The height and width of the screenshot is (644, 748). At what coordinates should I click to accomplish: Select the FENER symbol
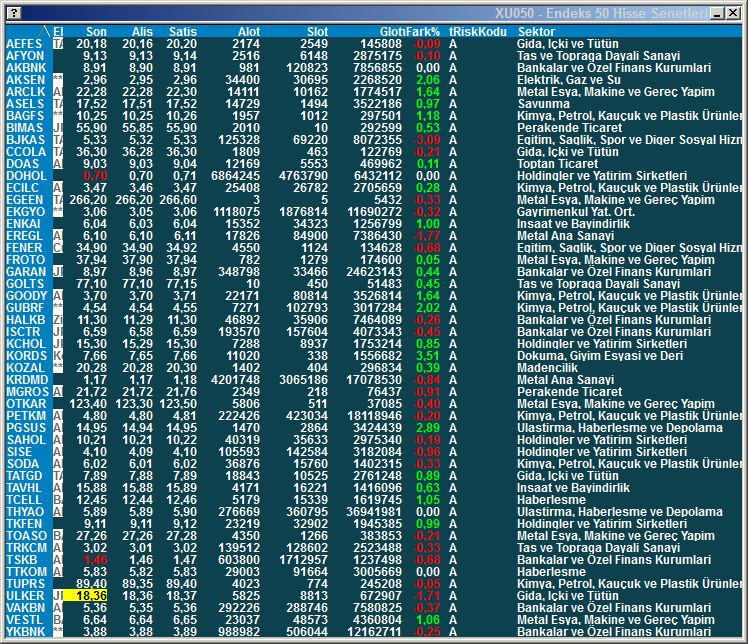24,248
